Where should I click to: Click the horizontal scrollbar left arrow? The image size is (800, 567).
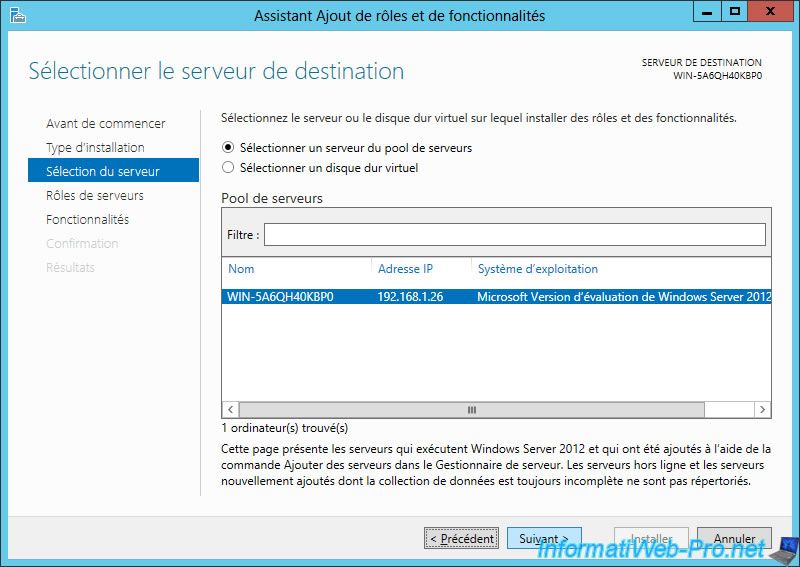point(231,409)
